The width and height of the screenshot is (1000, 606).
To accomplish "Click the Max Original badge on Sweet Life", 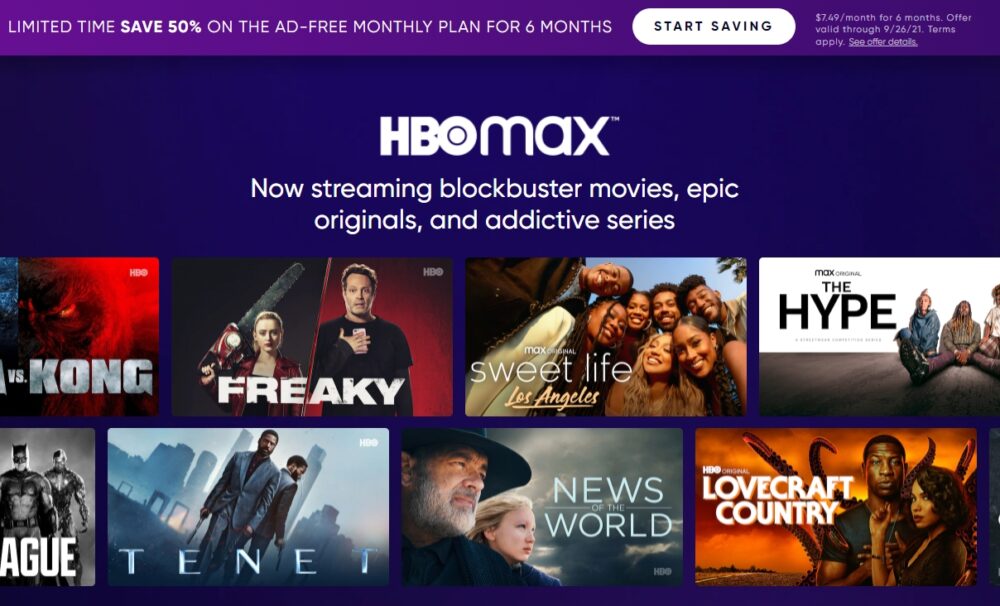I will click(x=550, y=351).
